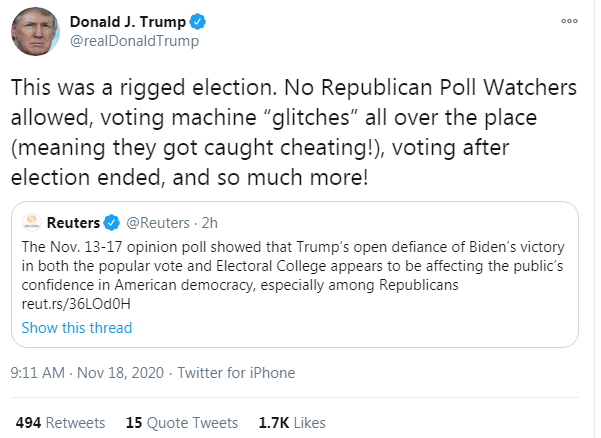Open the reut.rs/36LOd0H link

click(x=76, y=304)
